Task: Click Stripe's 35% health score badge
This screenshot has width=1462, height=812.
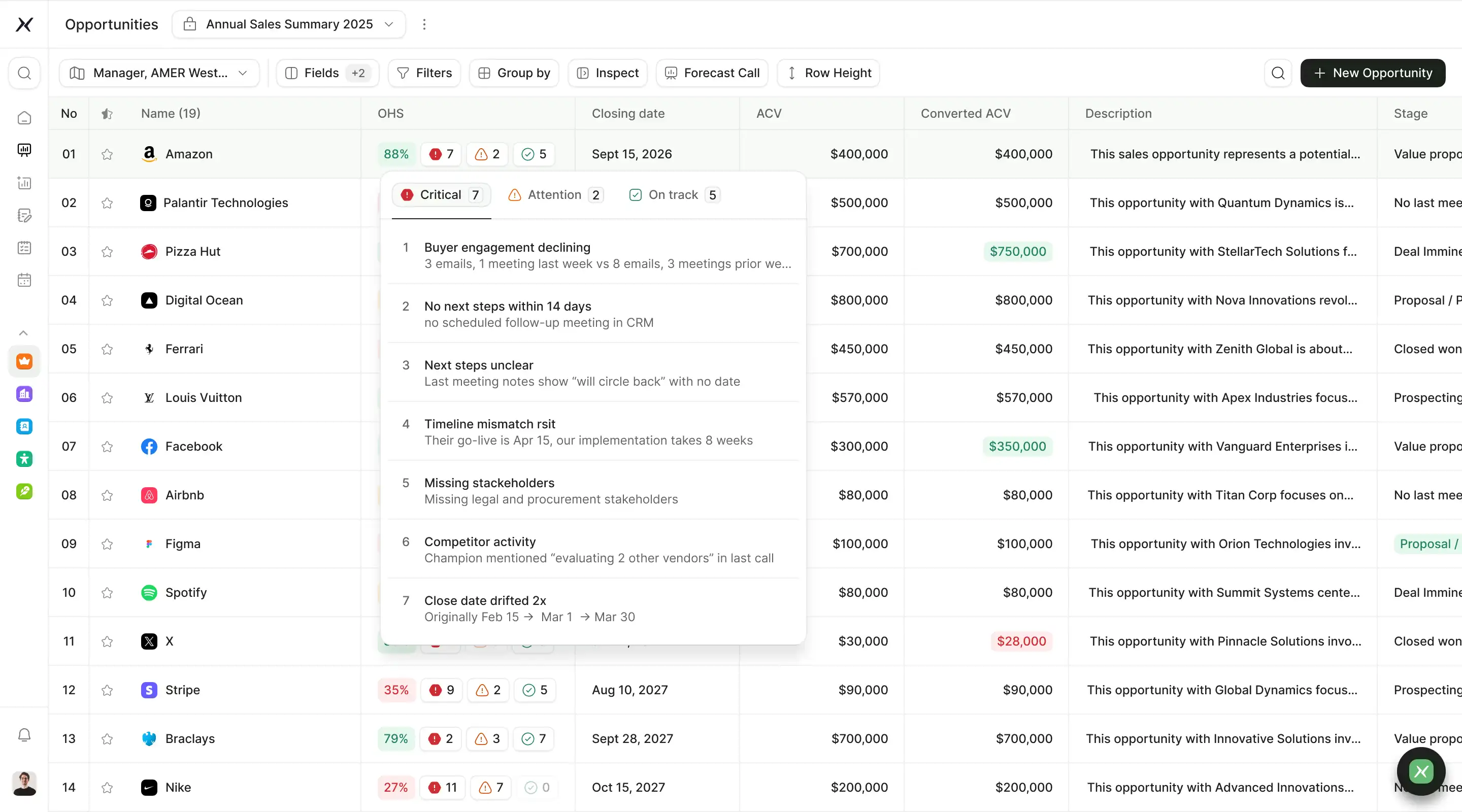Action: coord(396,690)
